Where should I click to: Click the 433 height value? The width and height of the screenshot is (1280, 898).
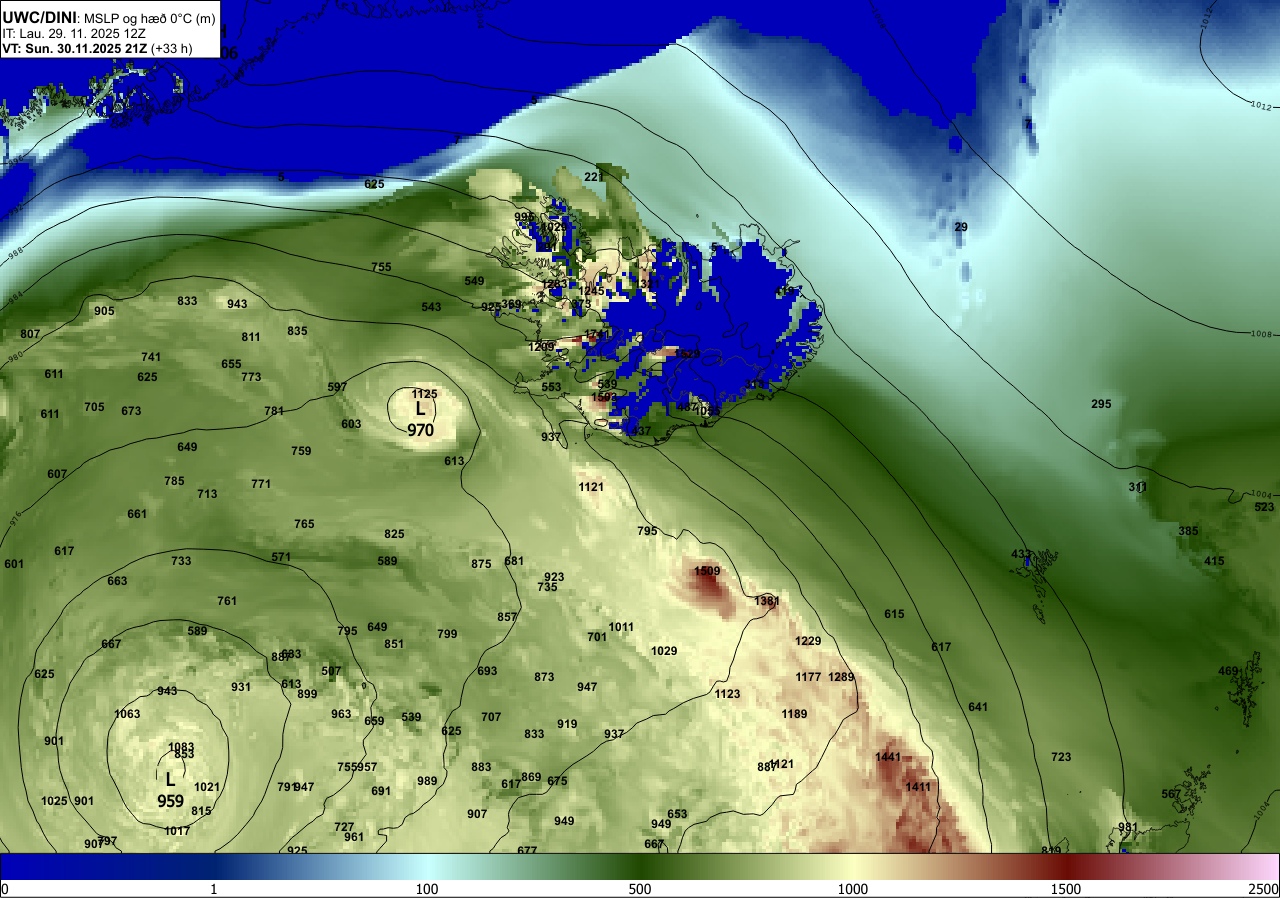[1021, 554]
